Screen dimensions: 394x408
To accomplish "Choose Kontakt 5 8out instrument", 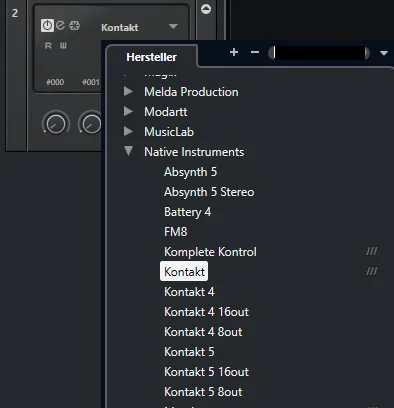I will [x=203, y=392].
